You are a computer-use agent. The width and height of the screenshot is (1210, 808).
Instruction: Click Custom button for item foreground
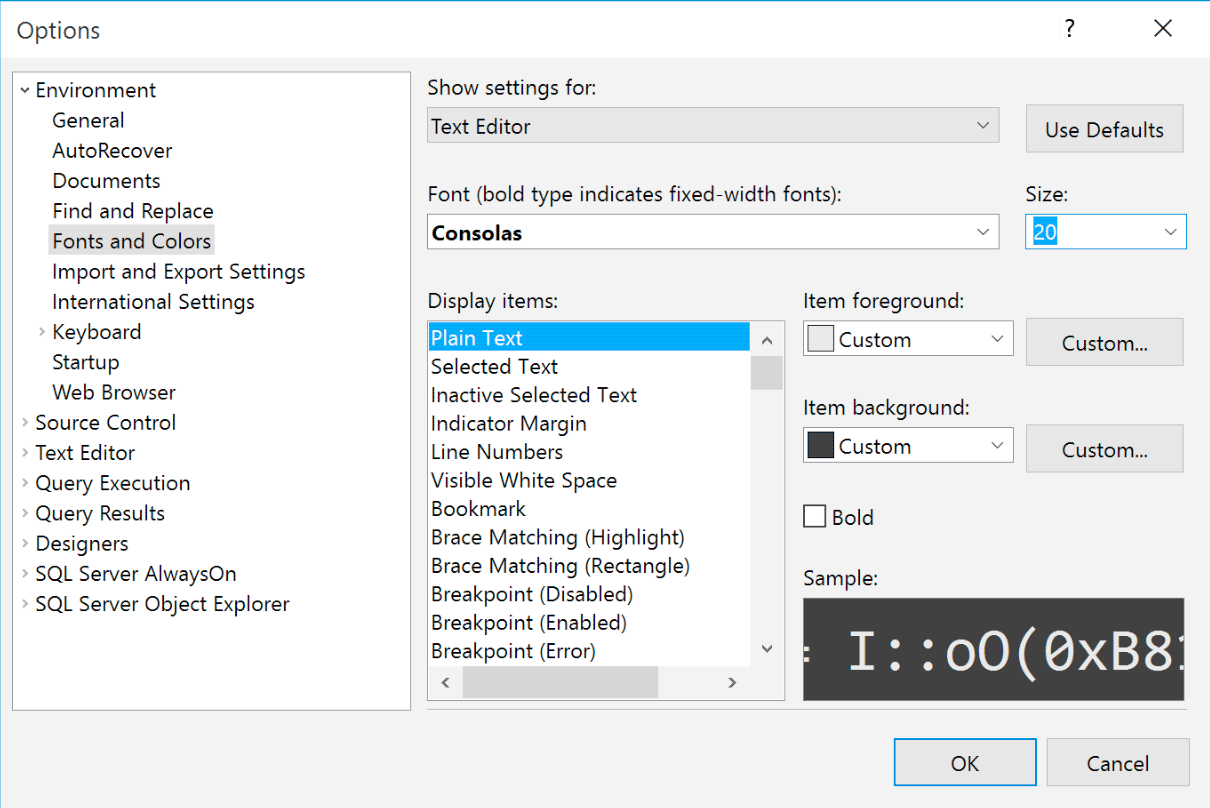[x=1104, y=343]
